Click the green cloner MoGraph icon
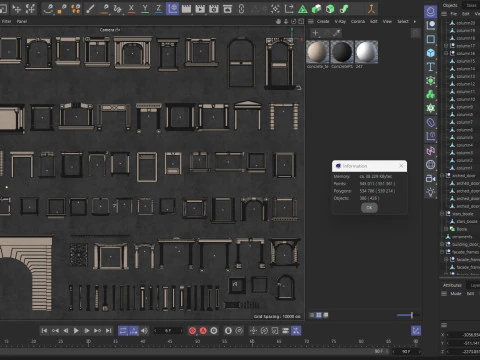 tap(431, 94)
